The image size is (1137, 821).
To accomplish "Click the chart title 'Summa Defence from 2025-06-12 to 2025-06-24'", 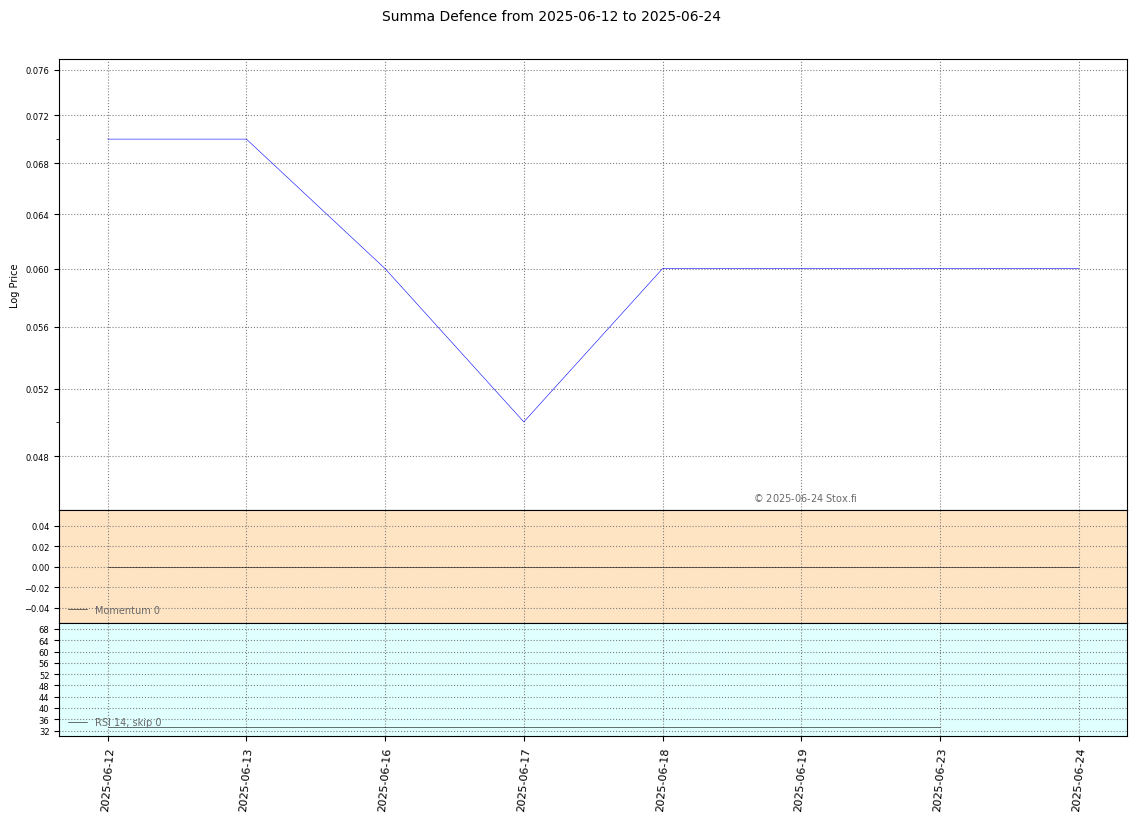I will click(x=551, y=16).
